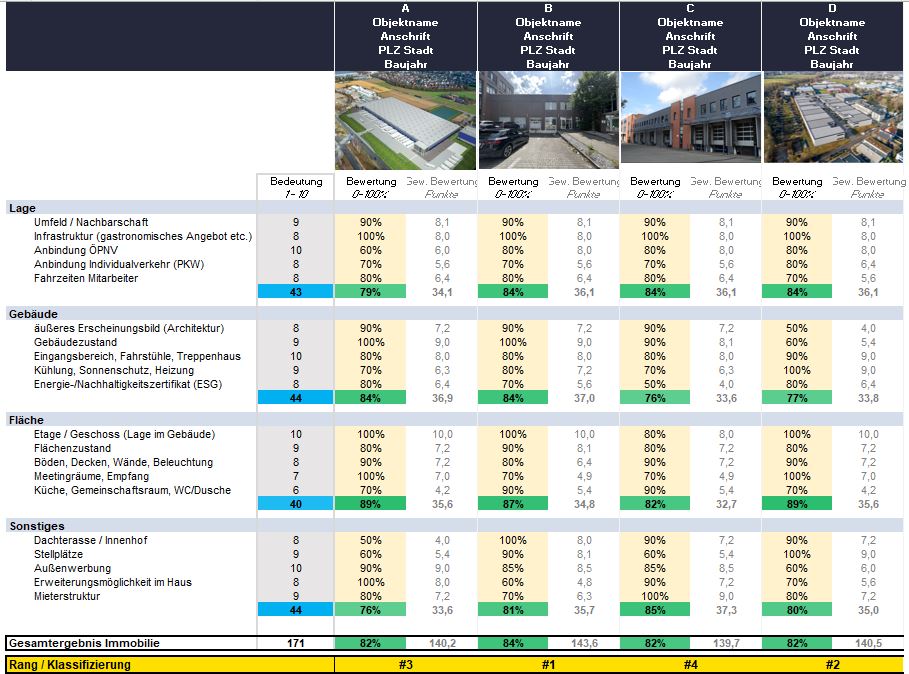Image resolution: width=909 pixels, height=674 pixels.
Task: Select the #4 rank cell under property C
Action: tap(691, 664)
